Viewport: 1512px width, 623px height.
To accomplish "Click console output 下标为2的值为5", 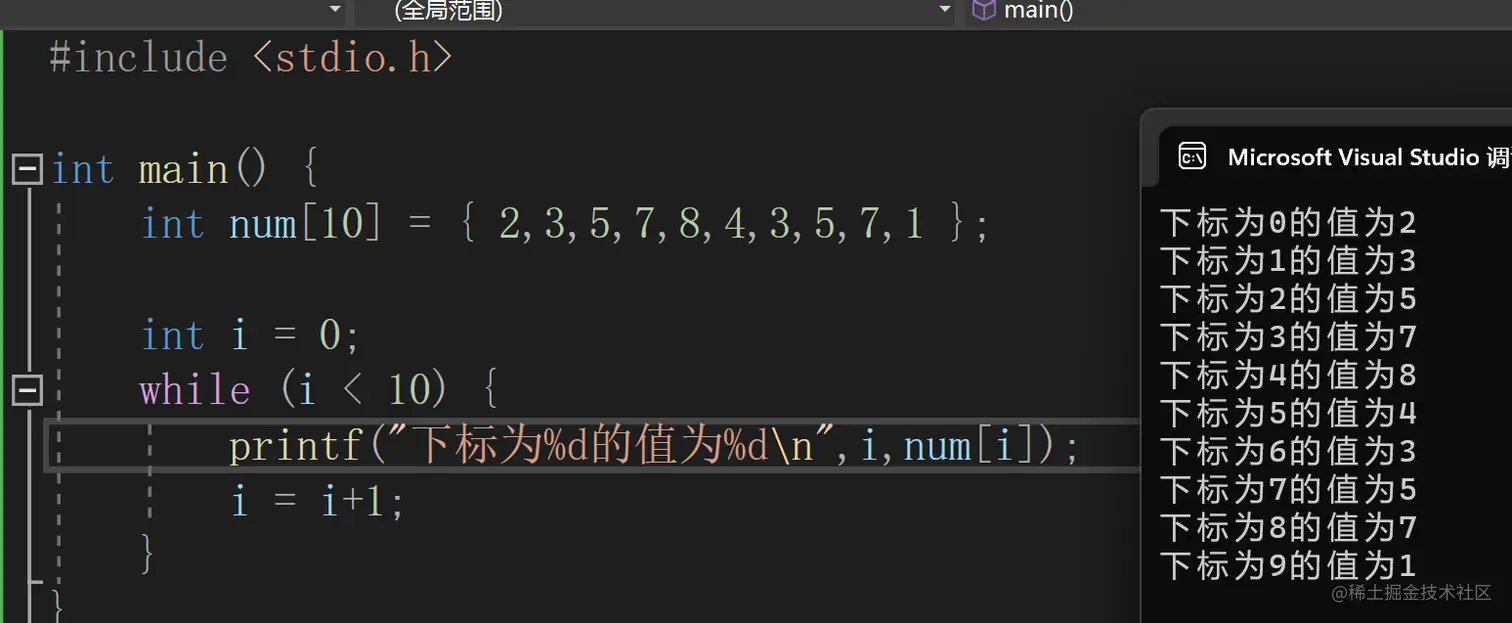I will click(x=1288, y=299).
